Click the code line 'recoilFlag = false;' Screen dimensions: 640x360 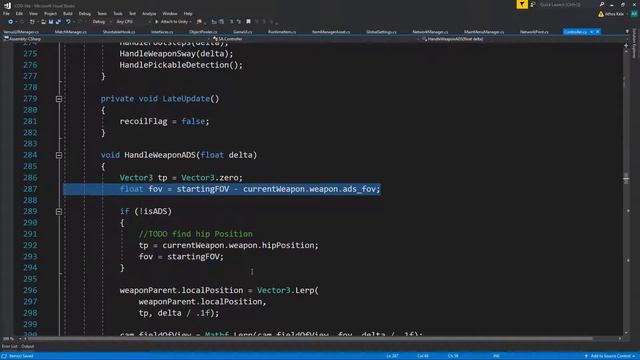(164, 121)
